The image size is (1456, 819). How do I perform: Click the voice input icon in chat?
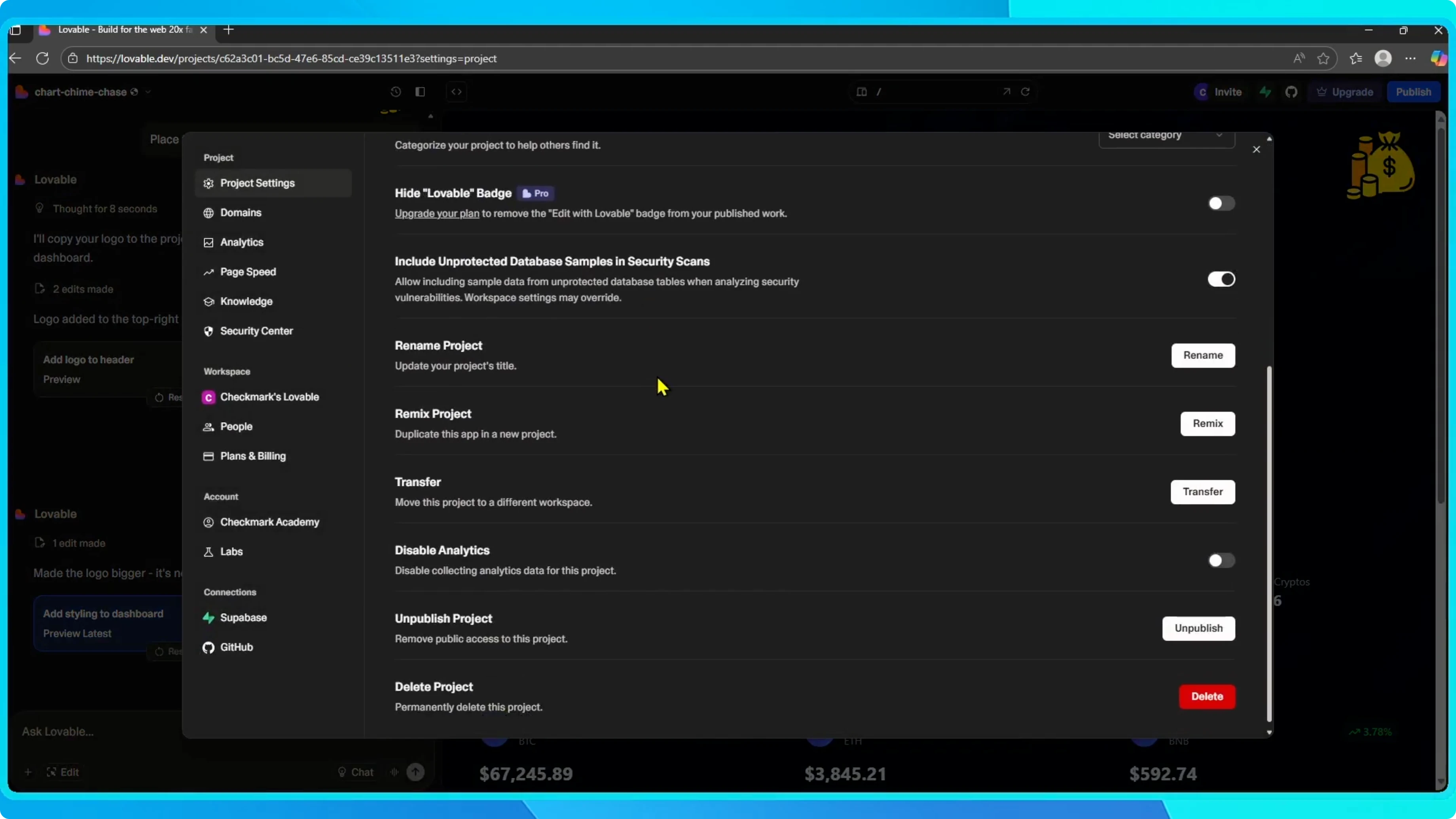point(394,772)
